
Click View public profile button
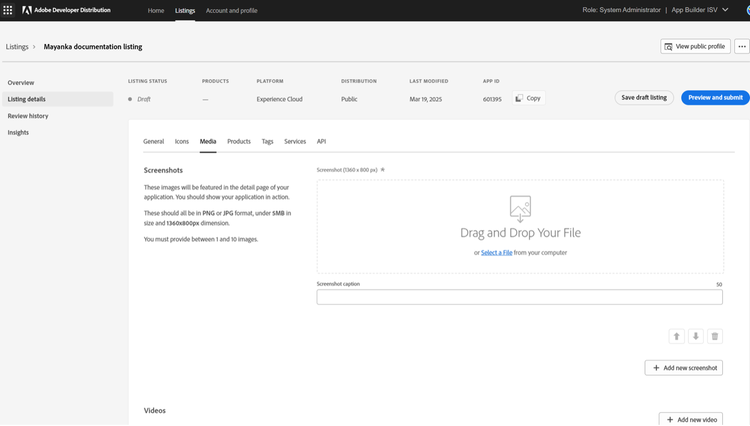pyautogui.click(x=695, y=46)
